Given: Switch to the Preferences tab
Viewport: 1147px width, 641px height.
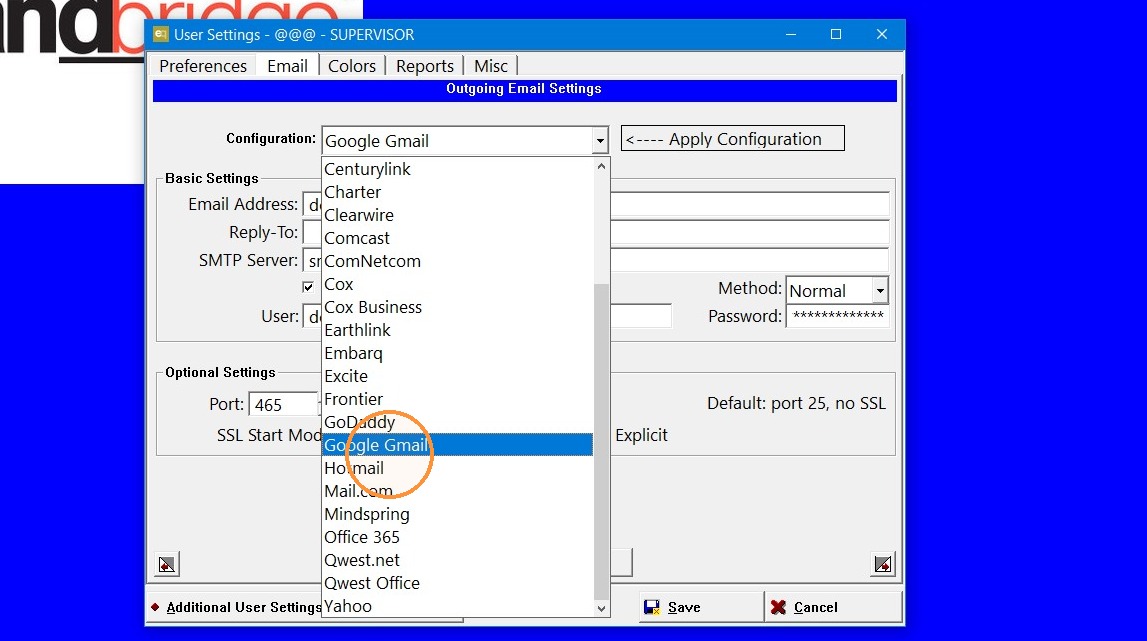Looking at the screenshot, I should tap(203, 66).
